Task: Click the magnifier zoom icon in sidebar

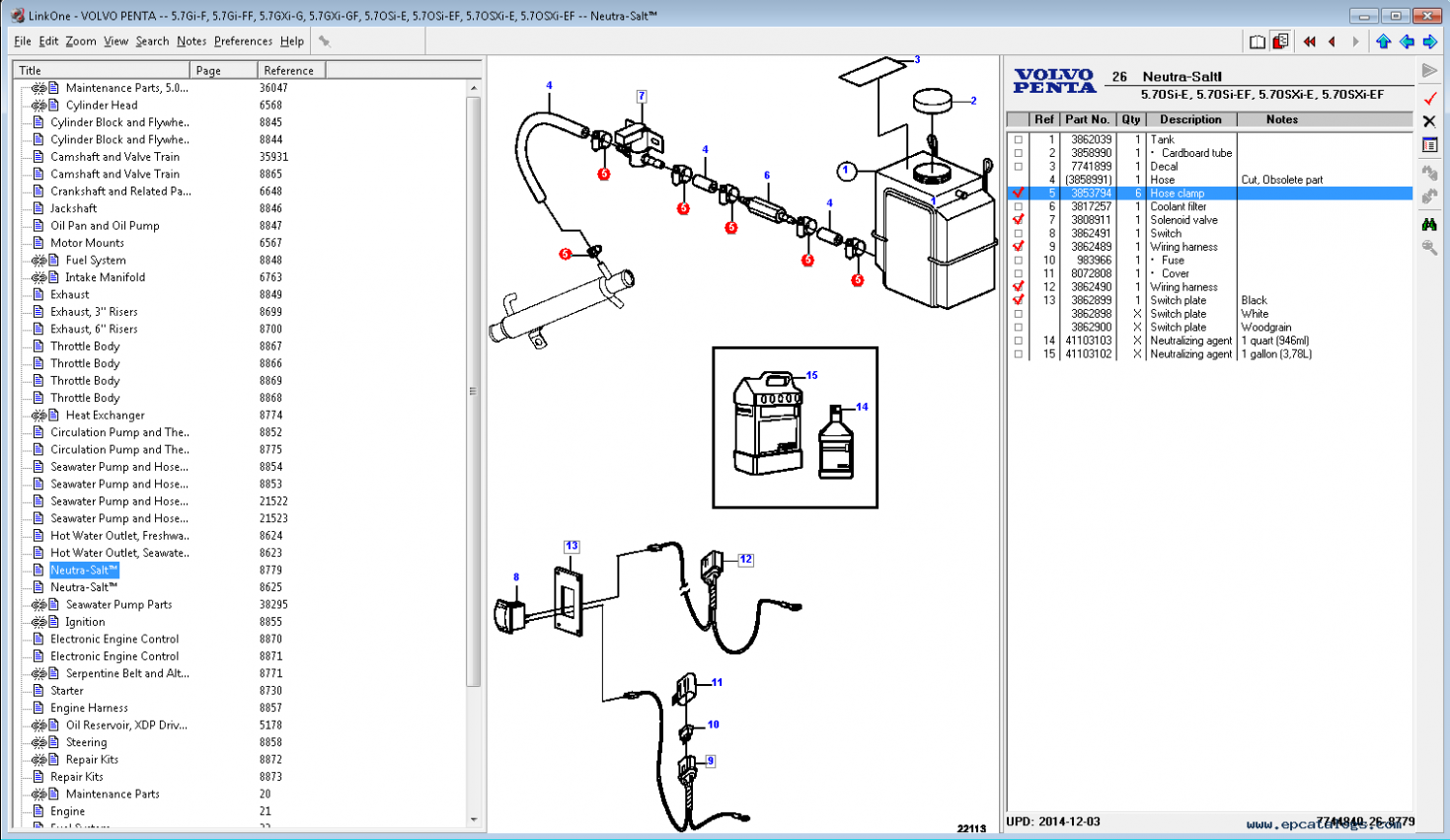Action: coord(1428,247)
